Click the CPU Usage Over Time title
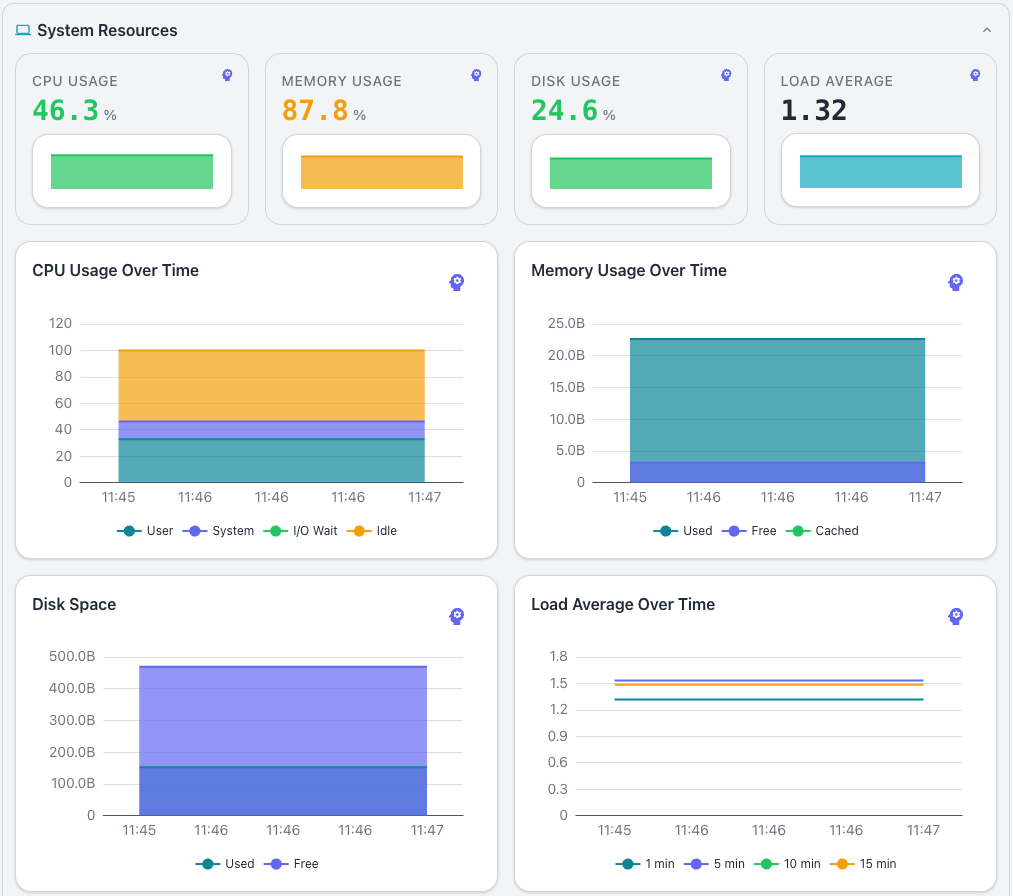The image size is (1013, 896). click(116, 271)
